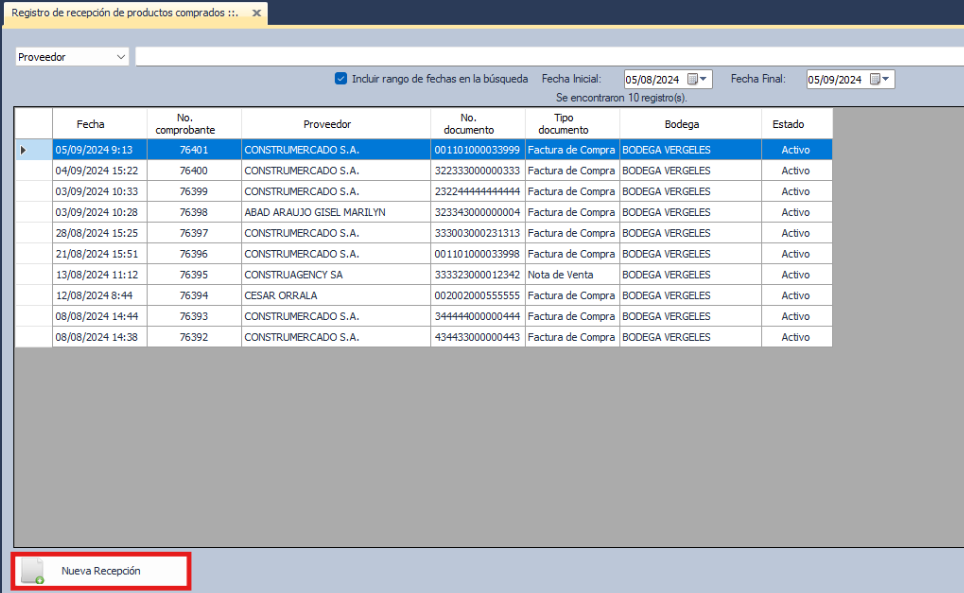This screenshot has height=593, width=964.
Task: Expand the Proveedor search filter dropdown
Action: tap(121, 57)
